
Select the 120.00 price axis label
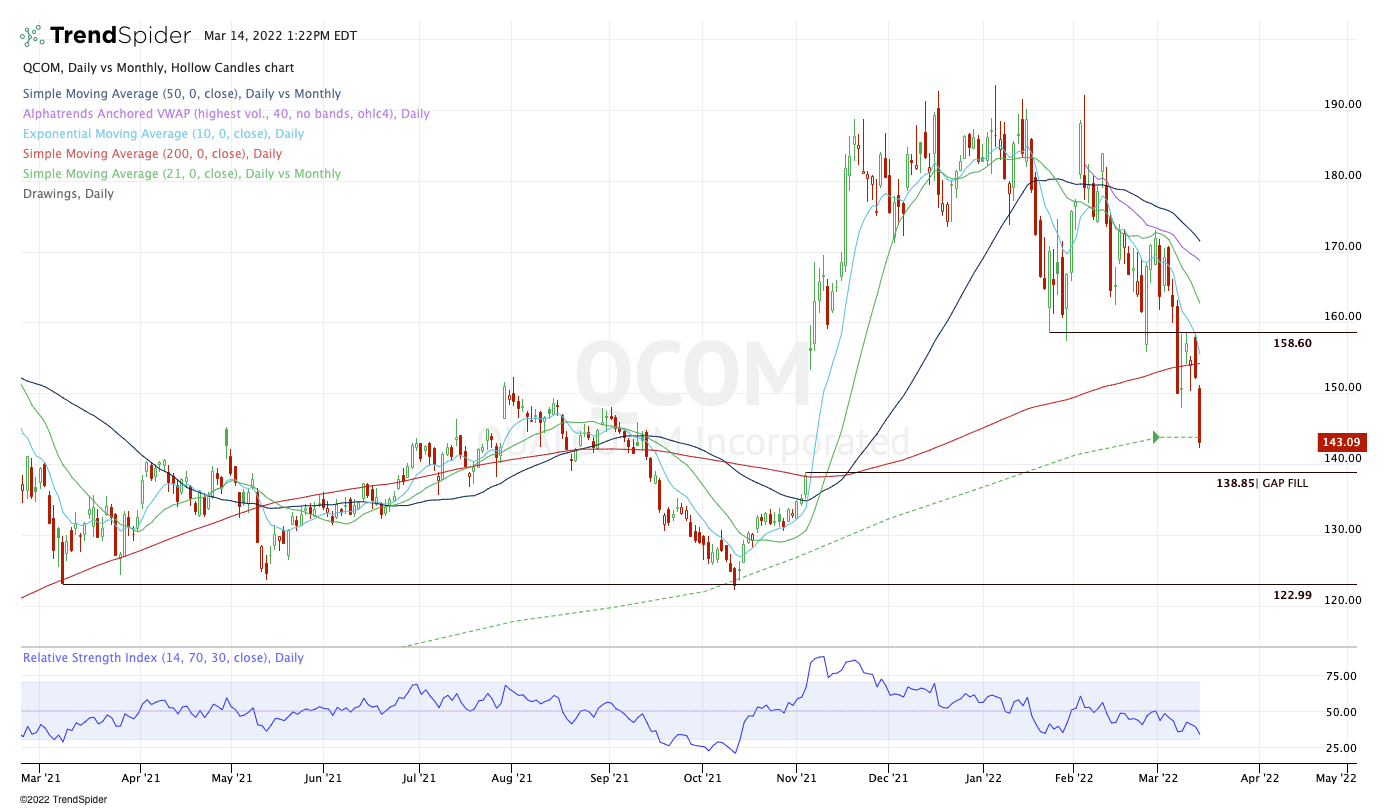[1343, 600]
